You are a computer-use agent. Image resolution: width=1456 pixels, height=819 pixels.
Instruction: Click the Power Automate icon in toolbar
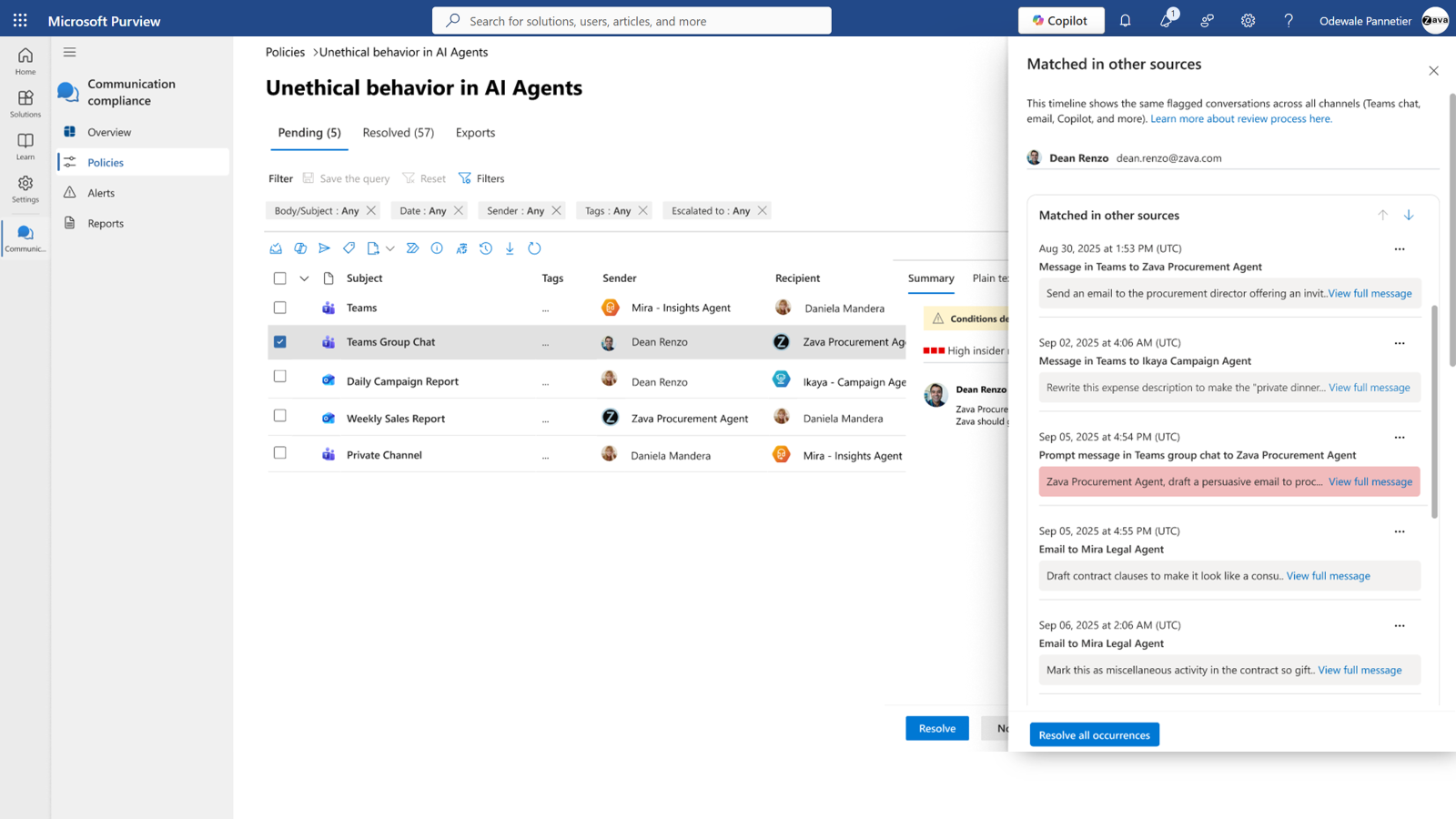pyautogui.click(x=412, y=248)
